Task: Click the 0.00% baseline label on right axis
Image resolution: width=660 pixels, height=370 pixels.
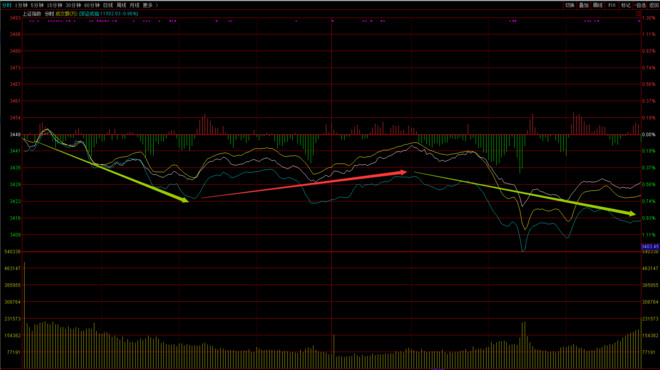Action: point(649,135)
